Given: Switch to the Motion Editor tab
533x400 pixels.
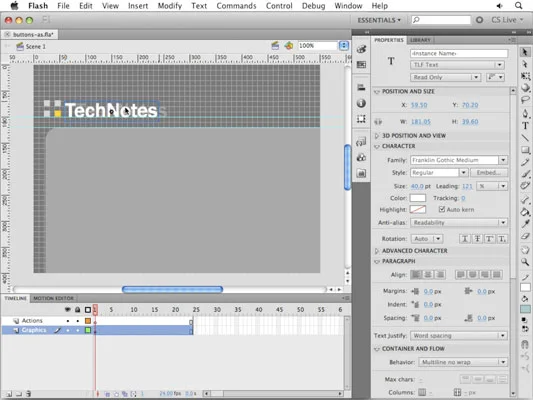Looking at the screenshot, I should coord(53,298).
